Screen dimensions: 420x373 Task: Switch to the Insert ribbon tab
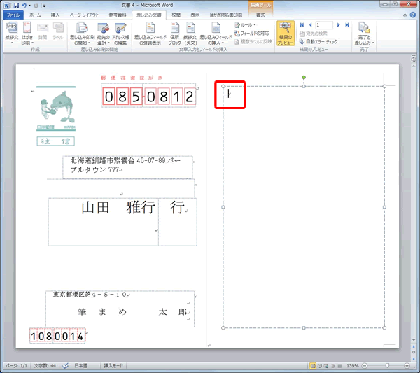55,15
